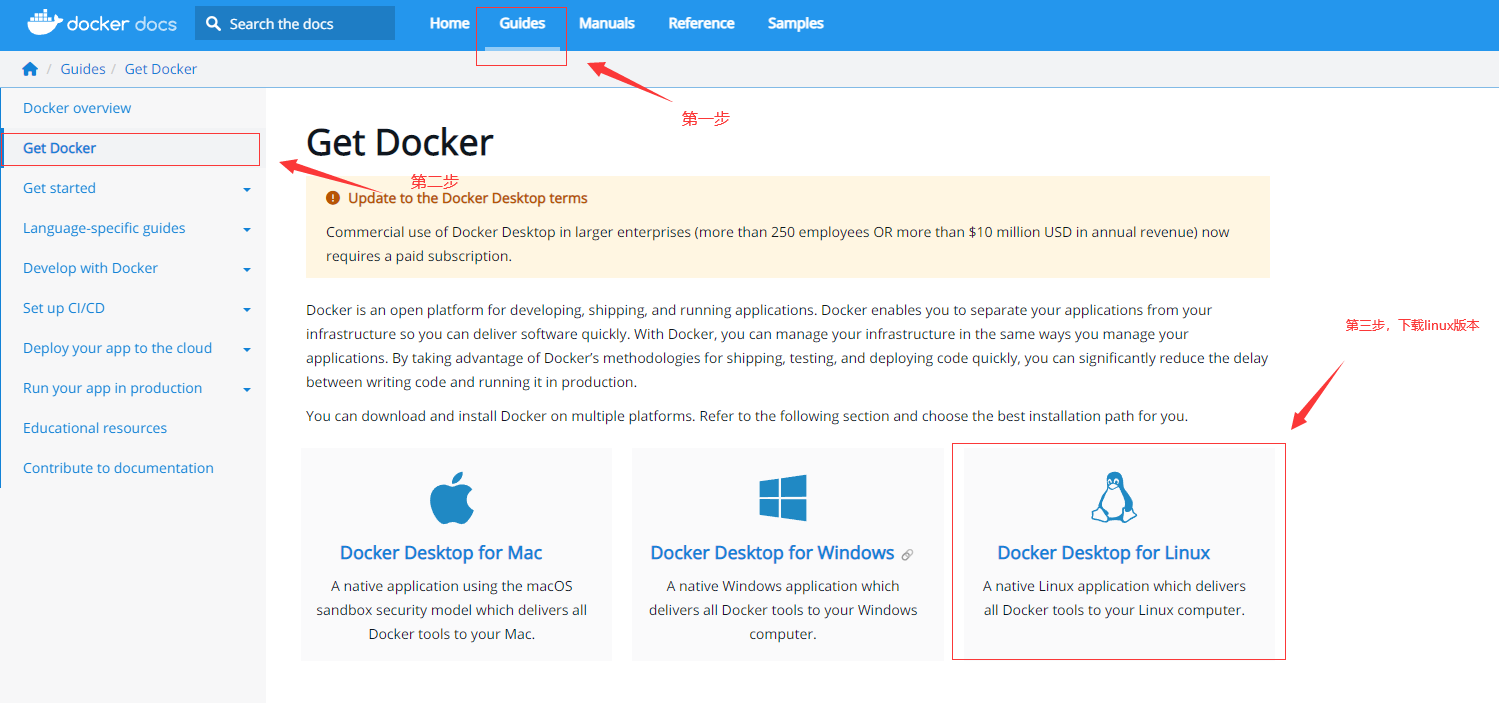
Task: Click the macOS sandbox description text
Action: click(x=452, y=610)
